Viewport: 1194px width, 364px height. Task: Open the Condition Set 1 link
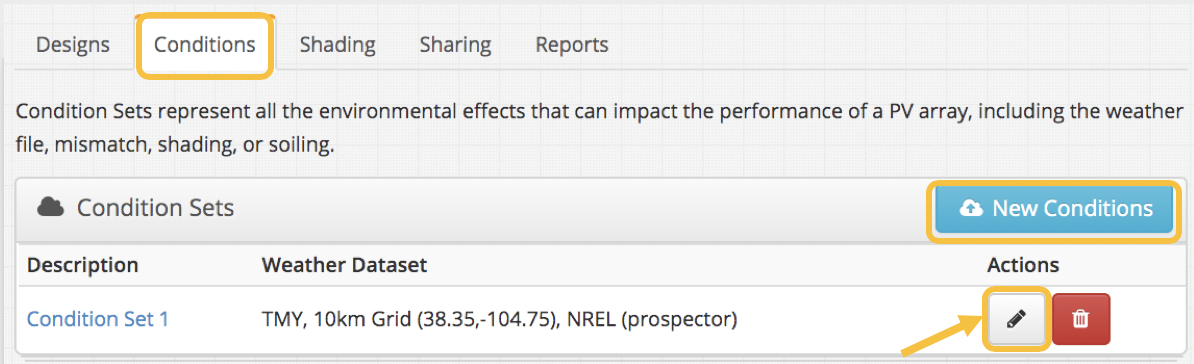coord(97,319)
